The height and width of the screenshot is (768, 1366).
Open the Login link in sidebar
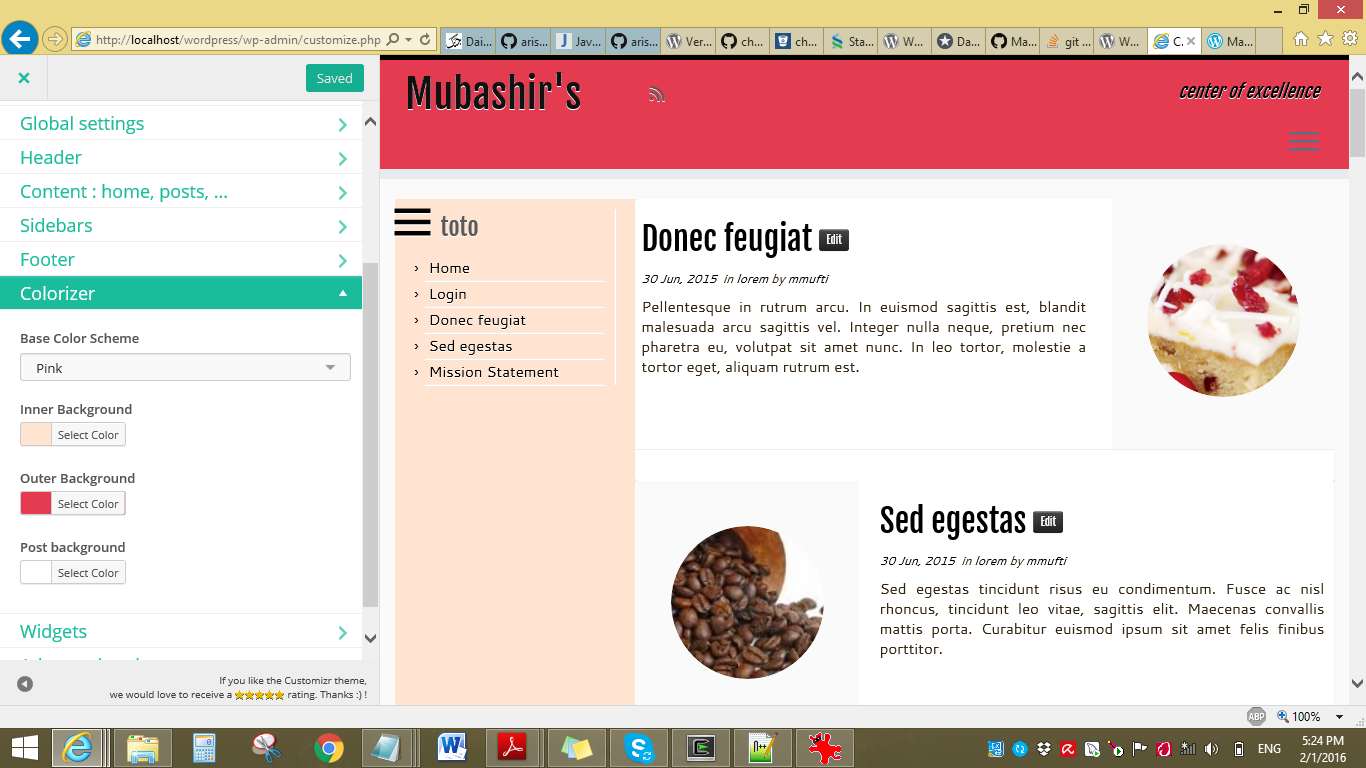coord(448,294)
